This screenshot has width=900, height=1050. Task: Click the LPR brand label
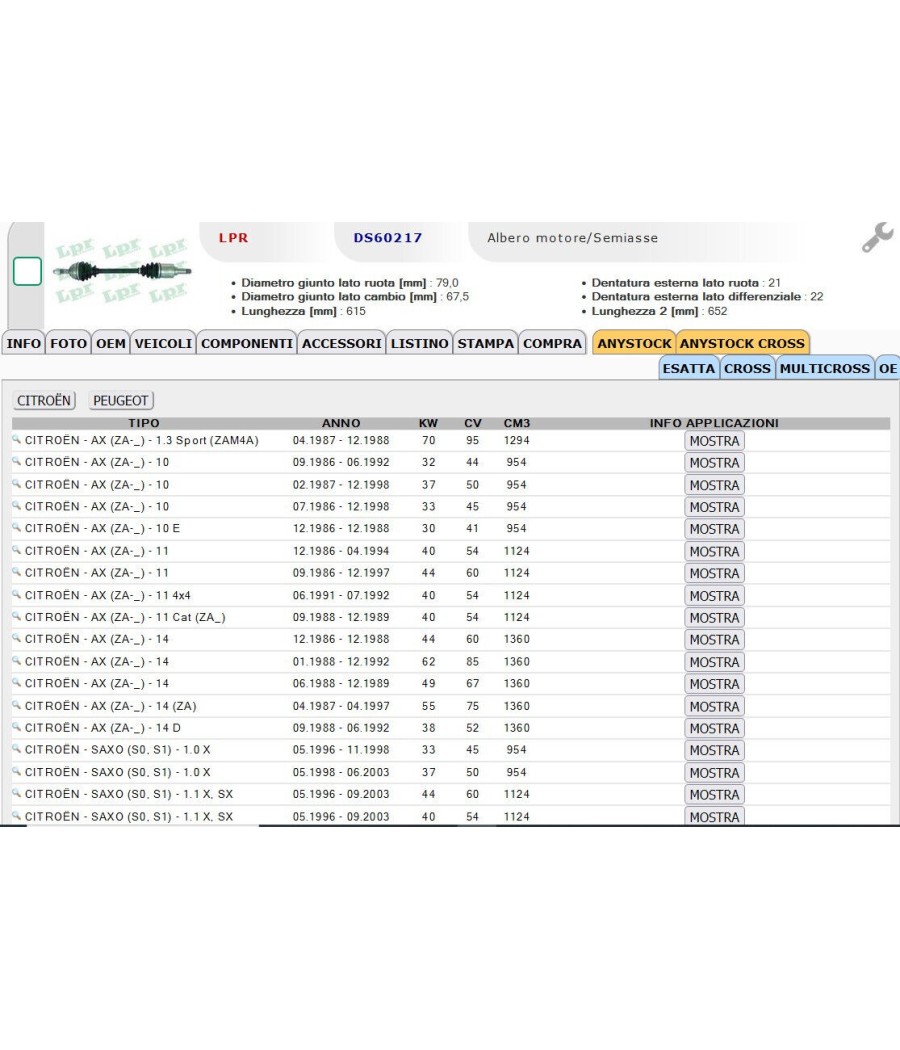click(233, 238)
